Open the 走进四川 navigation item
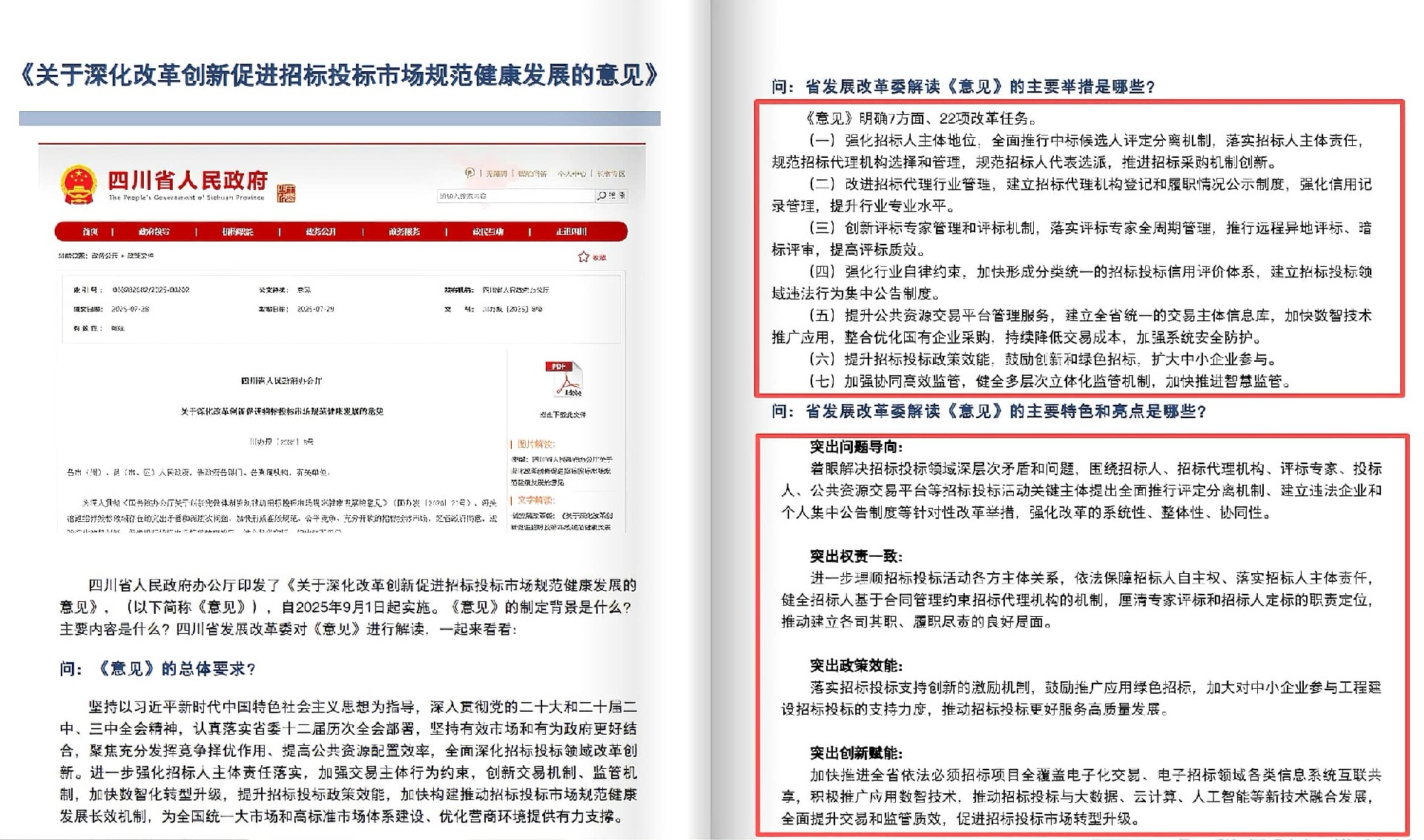Screen dimensions: 1424x840 (x=571, y=232)
